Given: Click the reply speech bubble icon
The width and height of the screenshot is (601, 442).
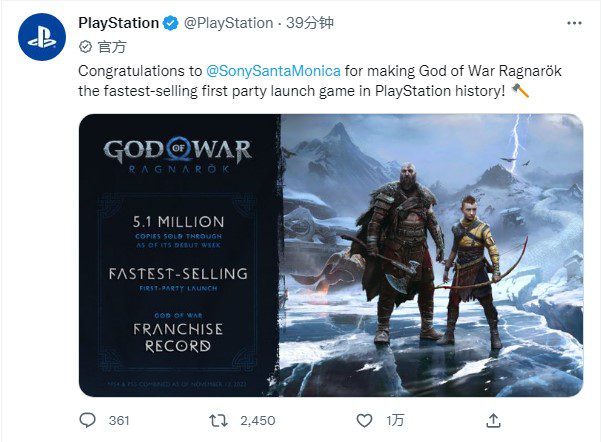Looking at the screenshot, I should 88,420.
